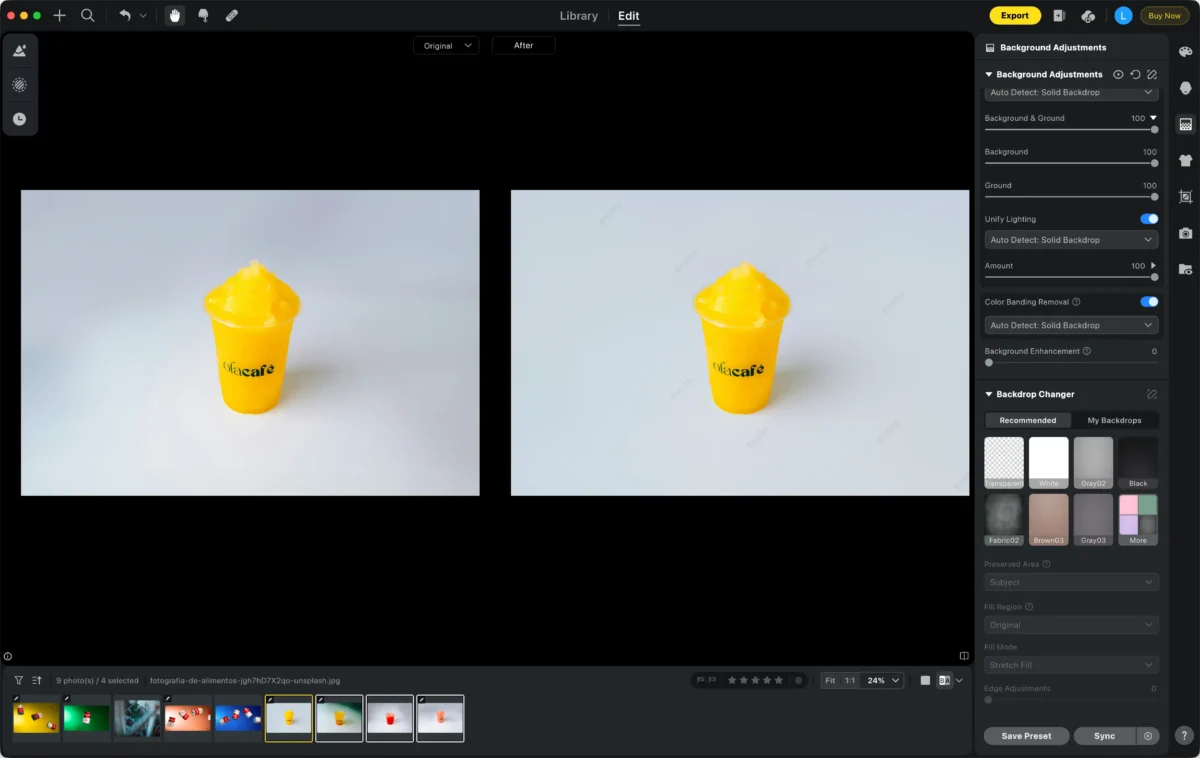Open the cloud sync icon
This screenshot has height=758, width=1200.
pyautogui.click(x=1089, y=15)
